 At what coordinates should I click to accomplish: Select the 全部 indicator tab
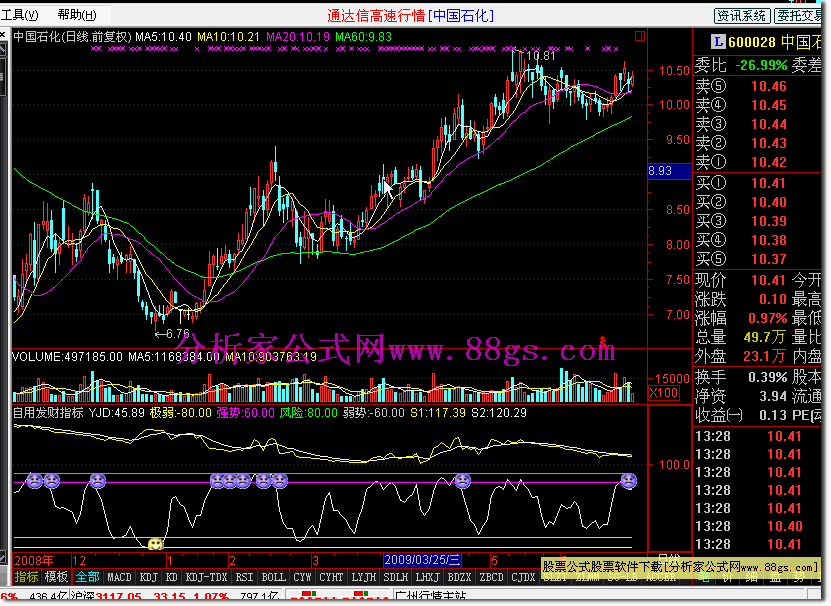click(87, 577)
